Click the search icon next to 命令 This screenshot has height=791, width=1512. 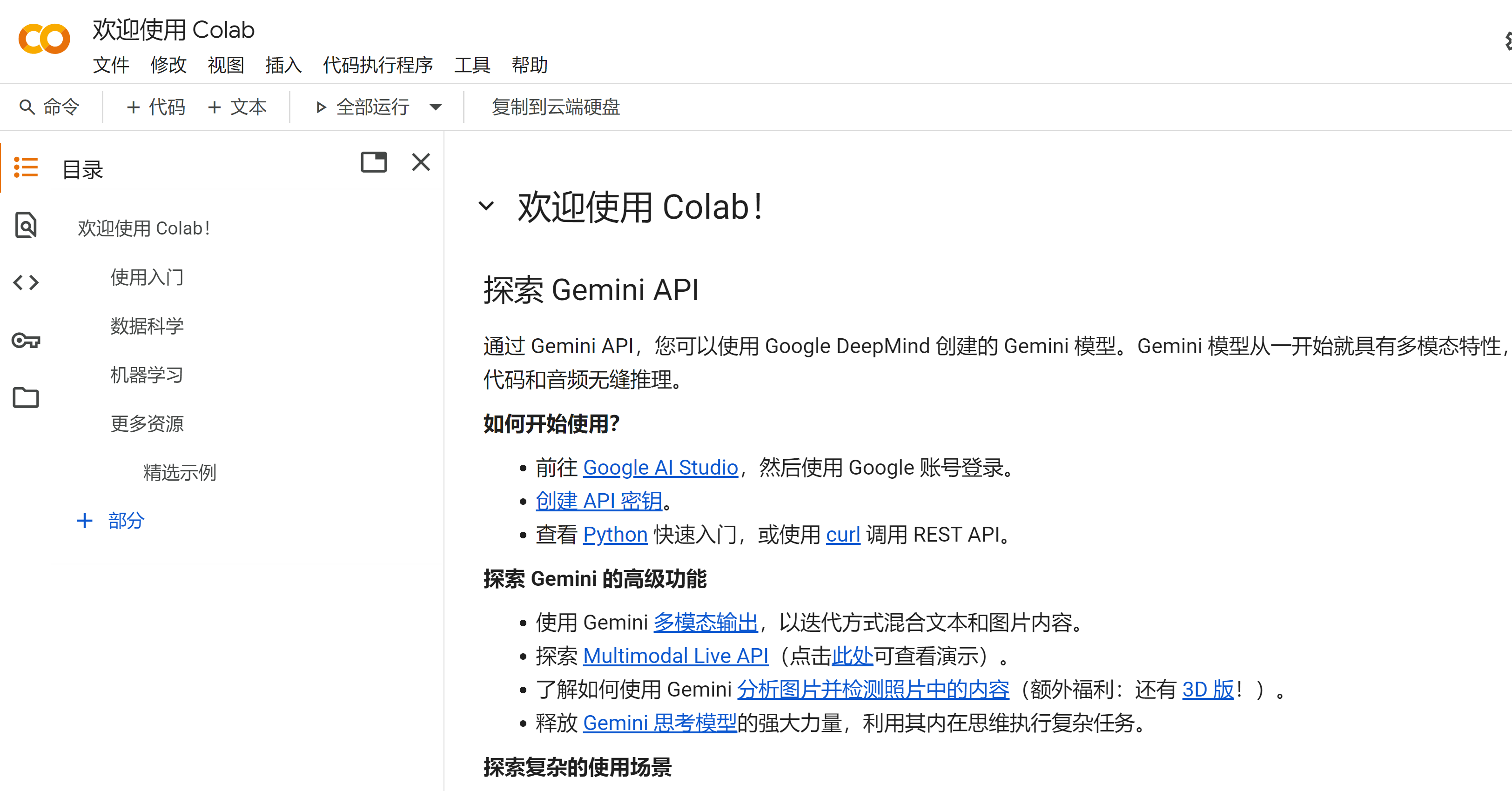pyautogui.click(x=27, y=107)
